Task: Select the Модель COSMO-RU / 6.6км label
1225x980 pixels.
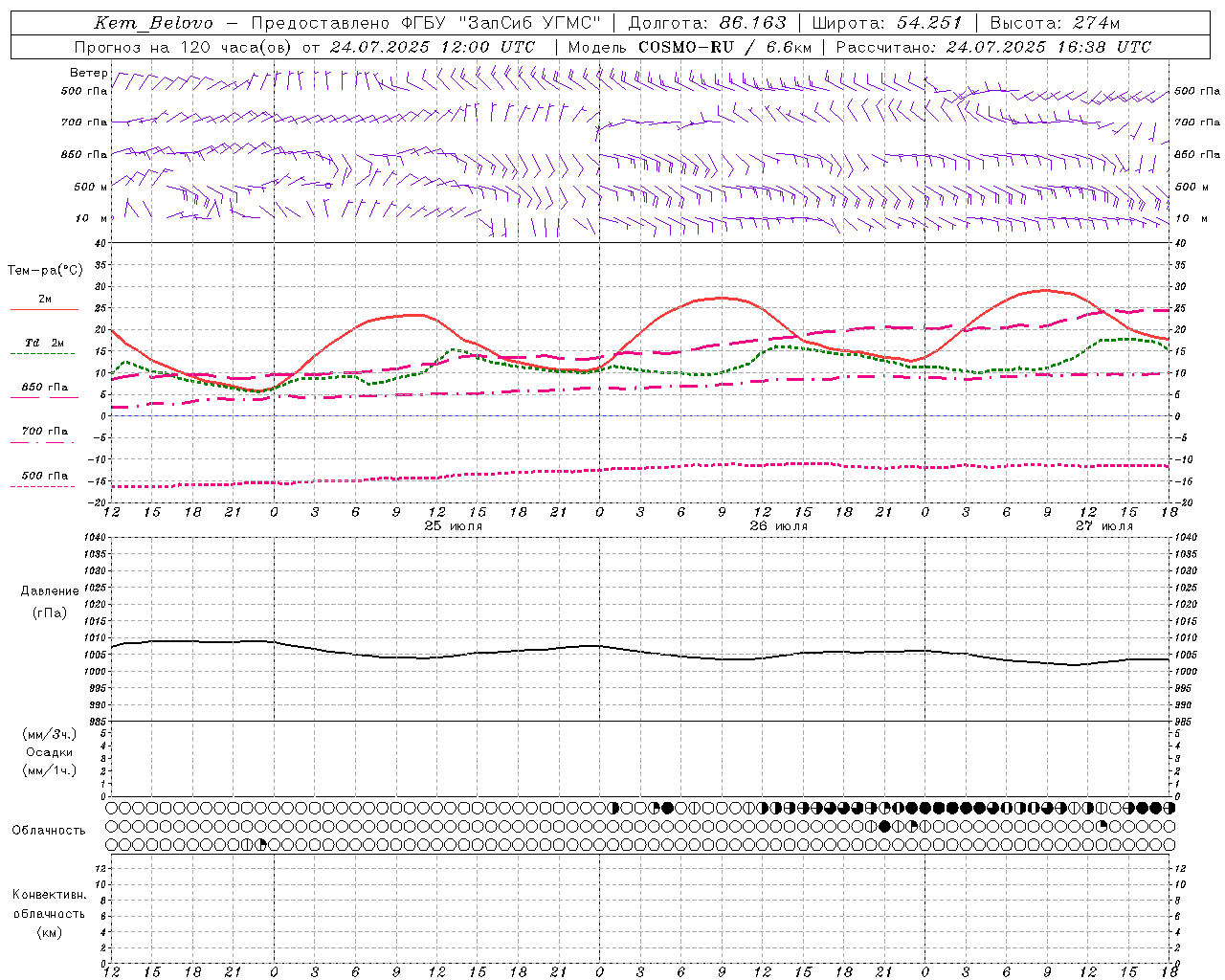Action: pos(689,47)
